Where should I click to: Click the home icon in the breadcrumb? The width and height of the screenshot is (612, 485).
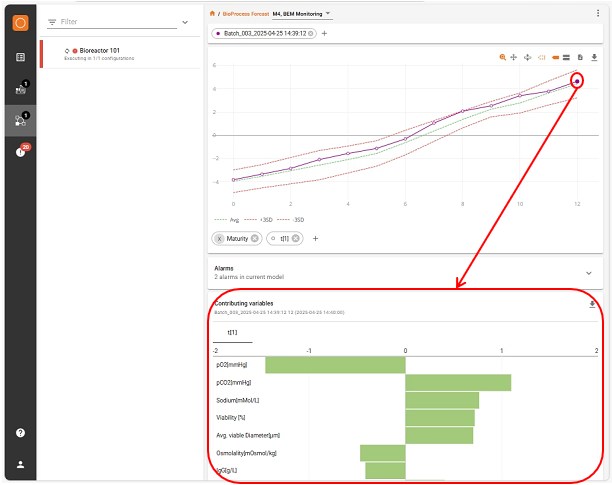pyautogui.click(x=212, y=13)
